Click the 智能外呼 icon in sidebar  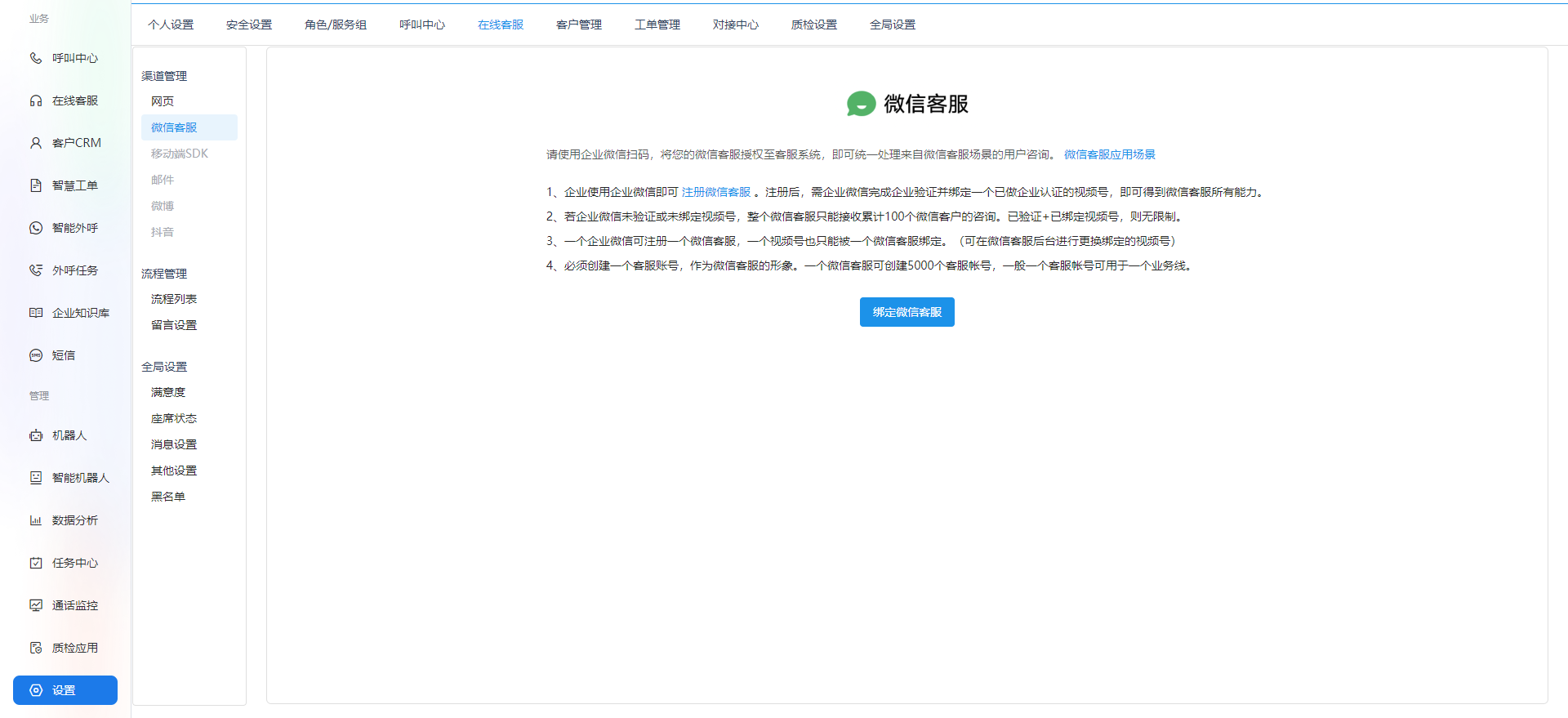coord(36,228)
